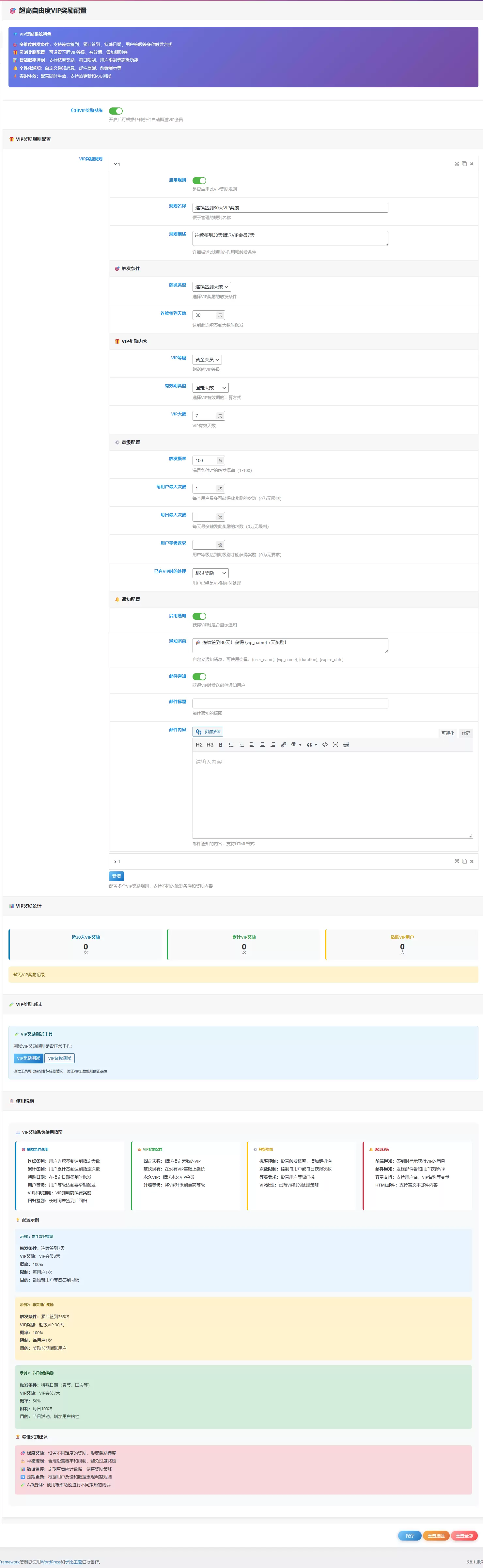Click the numbered list icon in the editor
The height and width of the screenshot is (1568, 483).
click(x=241, y=744)
